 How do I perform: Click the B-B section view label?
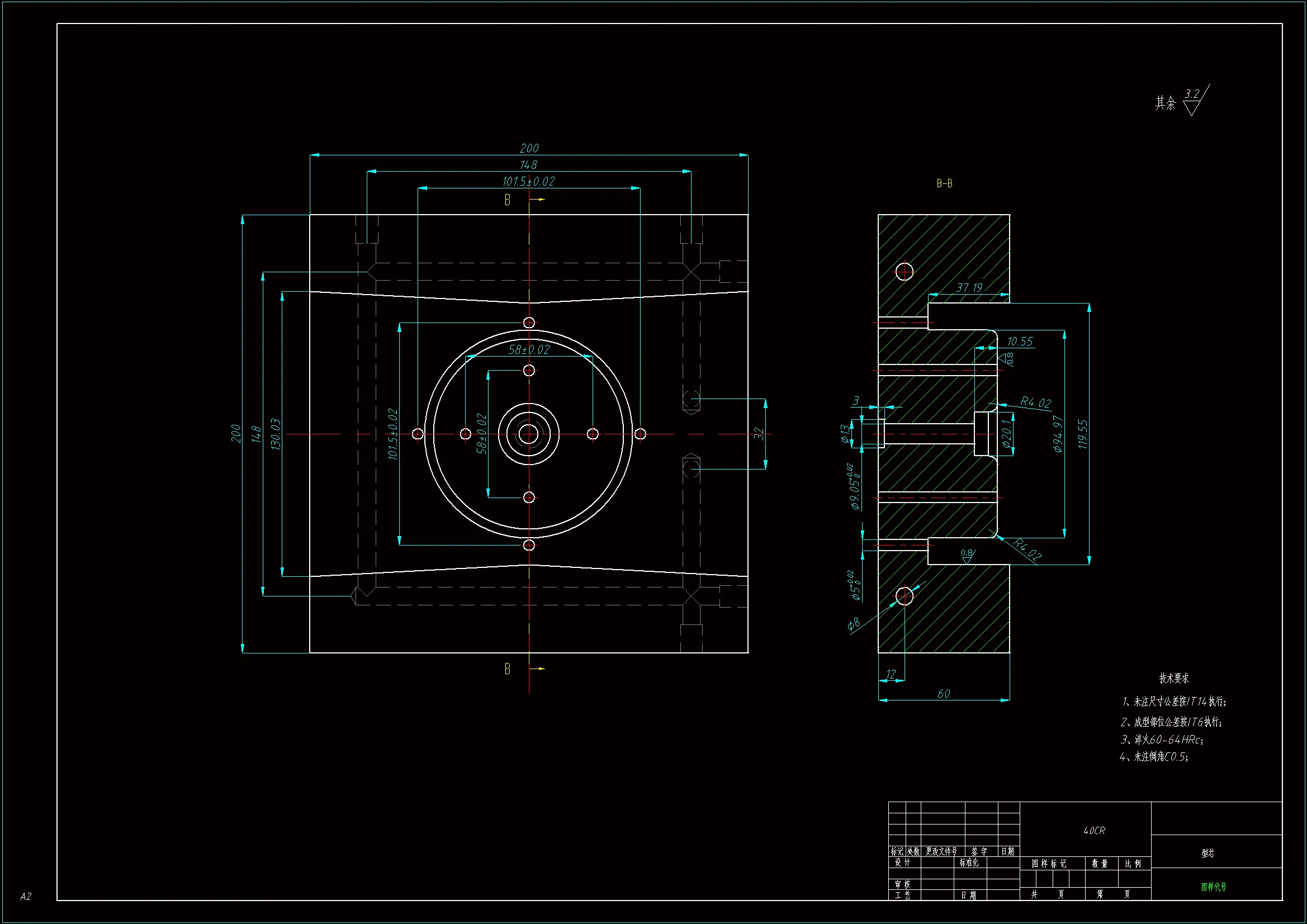944,183
